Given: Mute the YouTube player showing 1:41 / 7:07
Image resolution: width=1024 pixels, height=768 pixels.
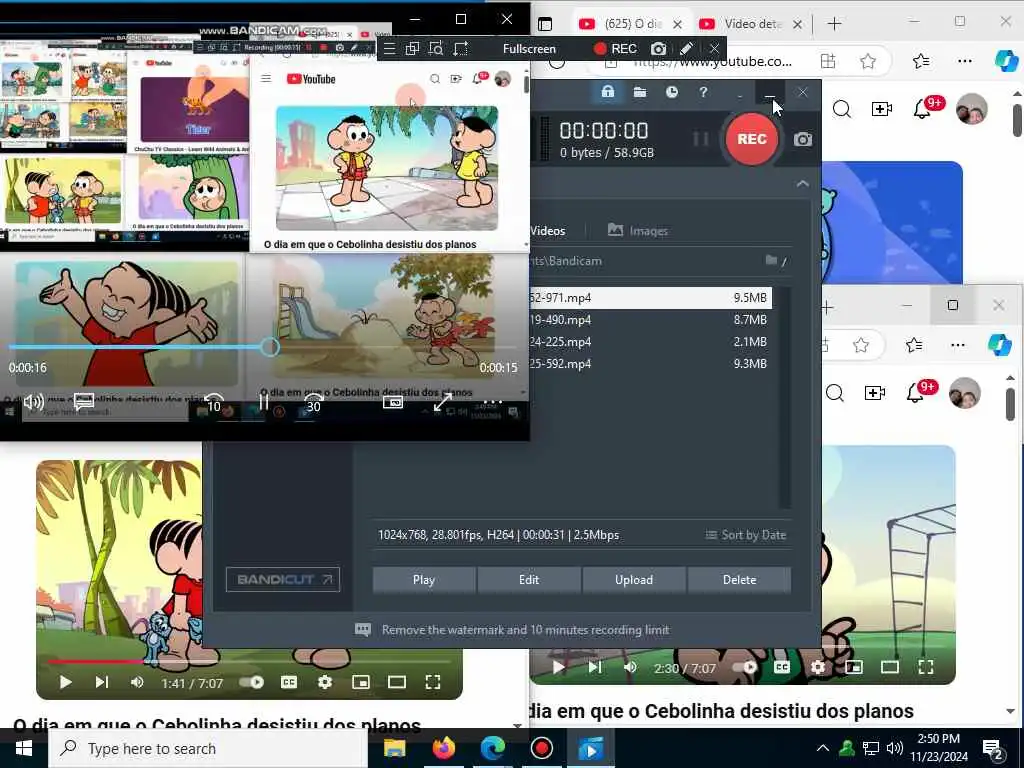Looking at the screenshot, I should tap(136, 682).
